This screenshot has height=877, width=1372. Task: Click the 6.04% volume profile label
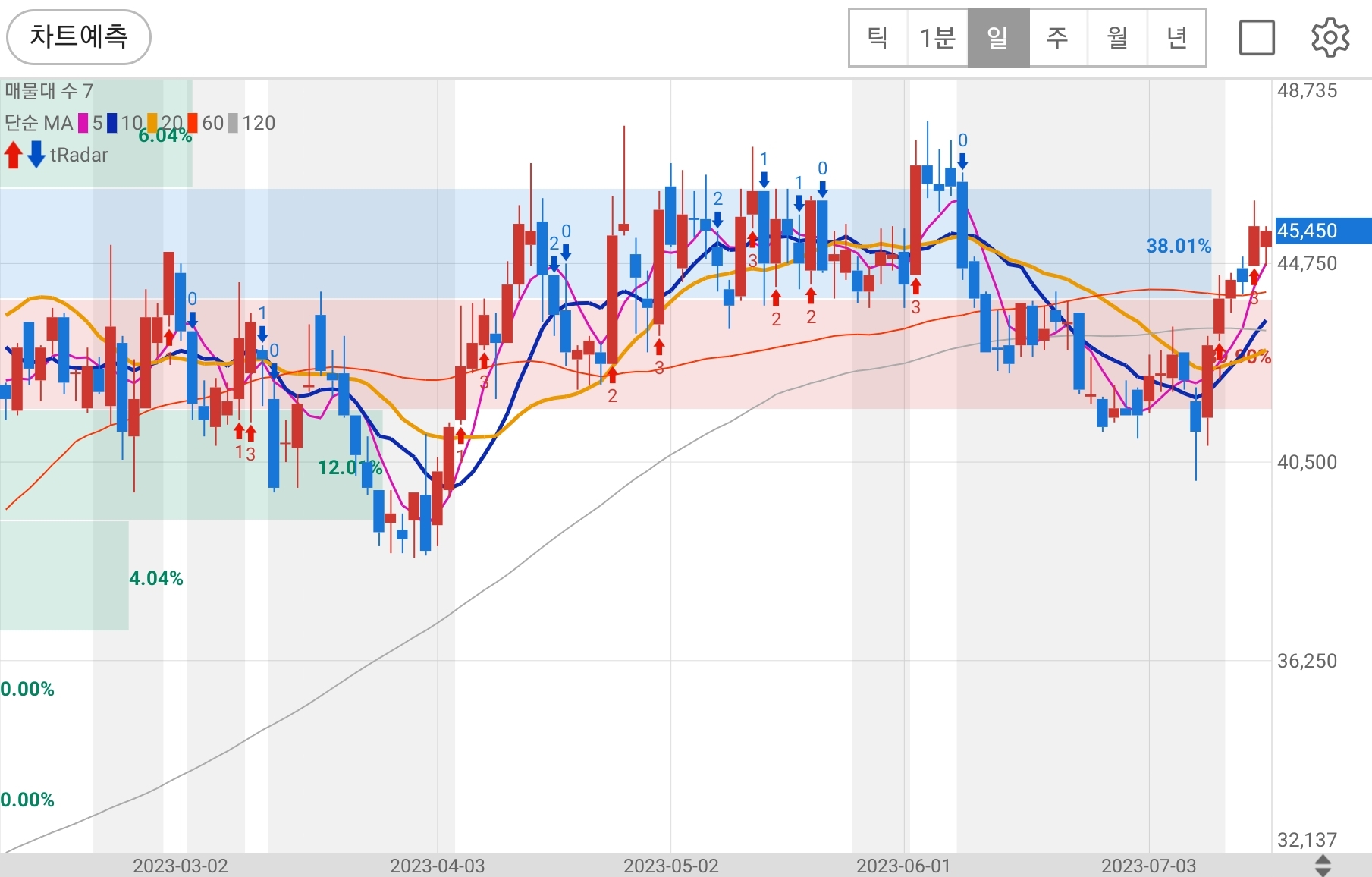point(165,136)
